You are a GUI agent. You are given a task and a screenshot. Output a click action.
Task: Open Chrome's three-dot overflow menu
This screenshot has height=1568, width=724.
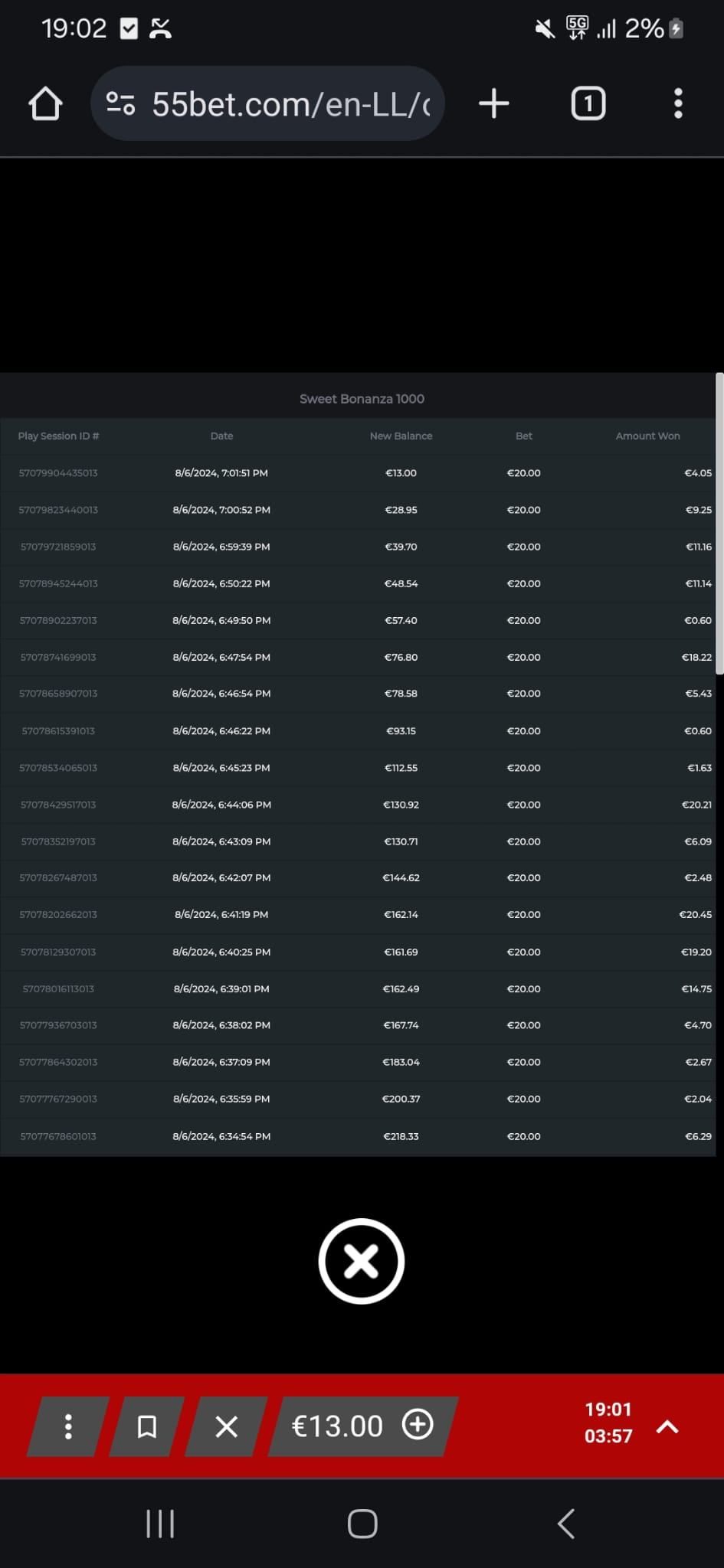678,103
